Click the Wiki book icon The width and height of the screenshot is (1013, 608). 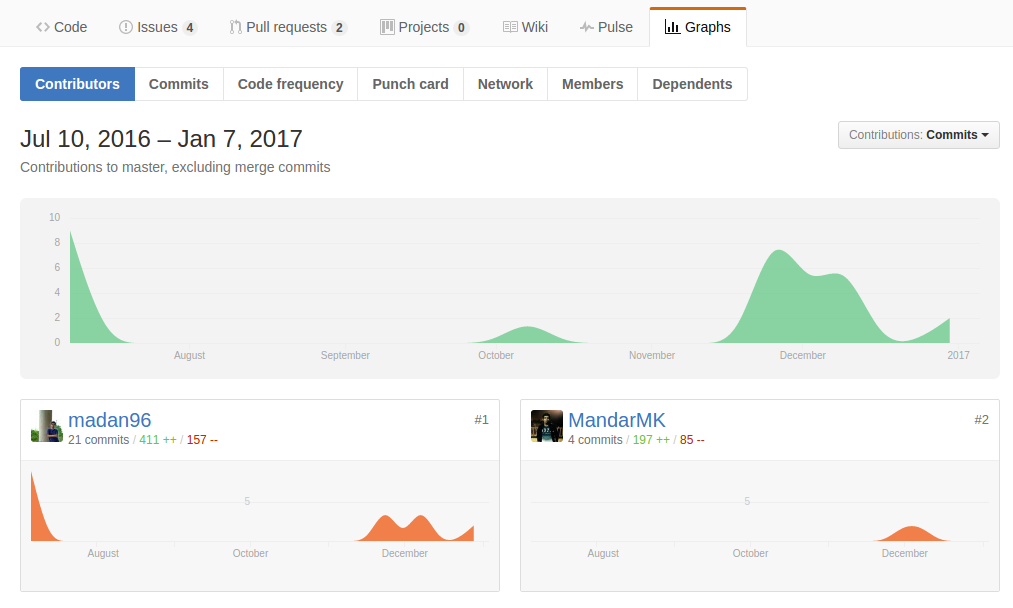pyautogui.click(x=508, y=27)
